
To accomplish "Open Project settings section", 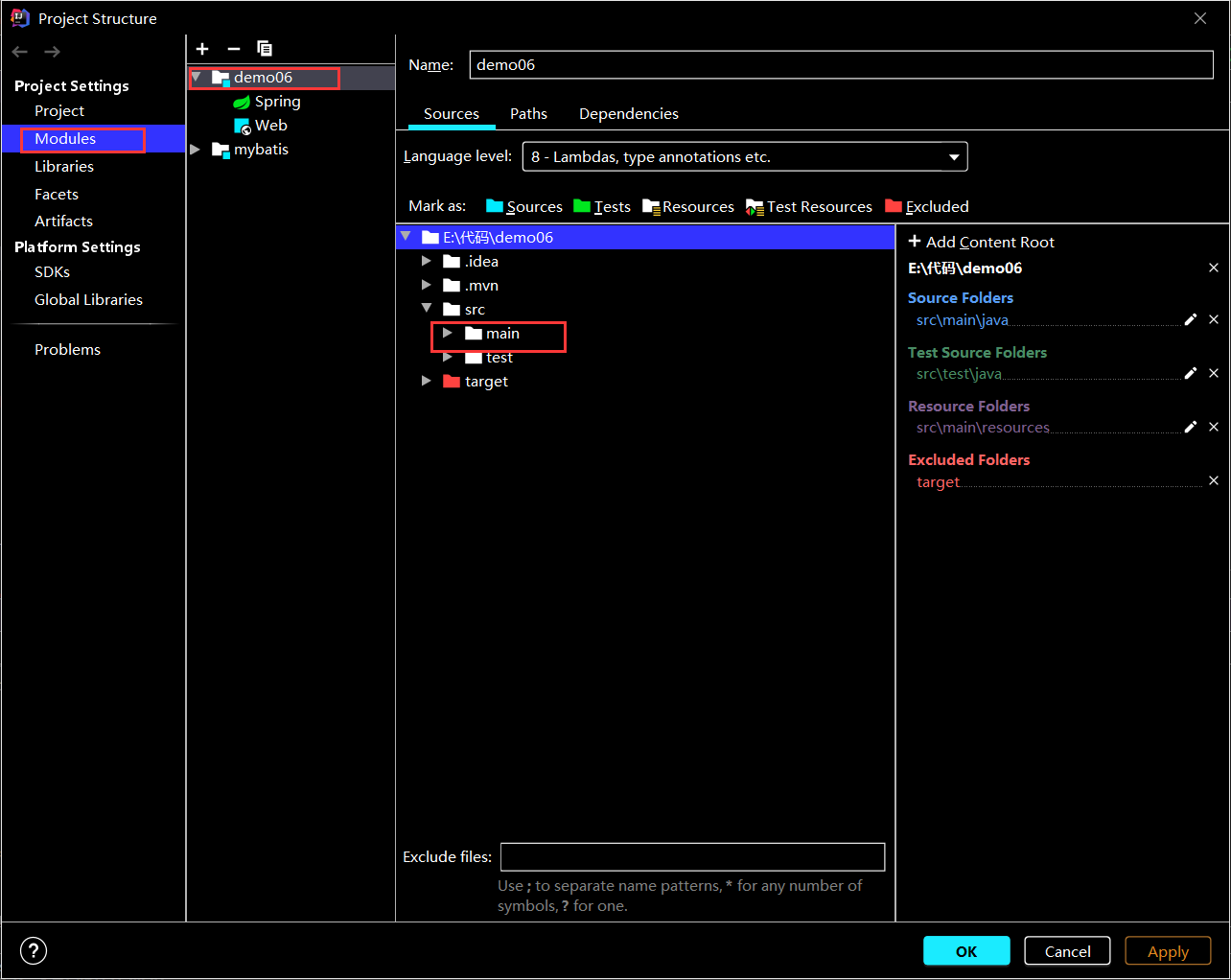I will [59, 111].
